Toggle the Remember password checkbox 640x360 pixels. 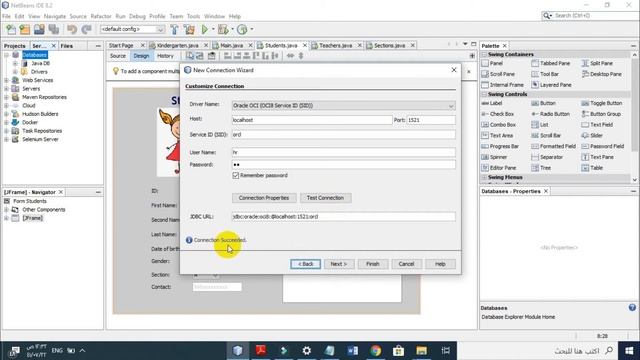coord(236,176)
